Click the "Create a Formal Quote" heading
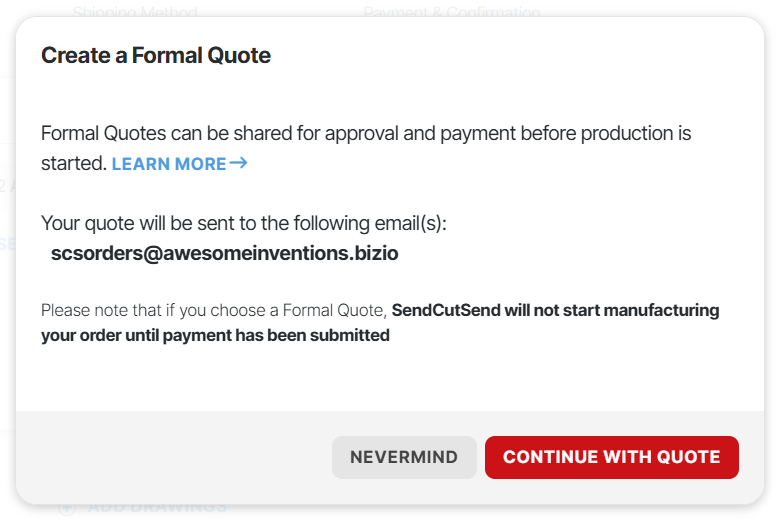Screen dimensions: 783x522 point(156,55)
